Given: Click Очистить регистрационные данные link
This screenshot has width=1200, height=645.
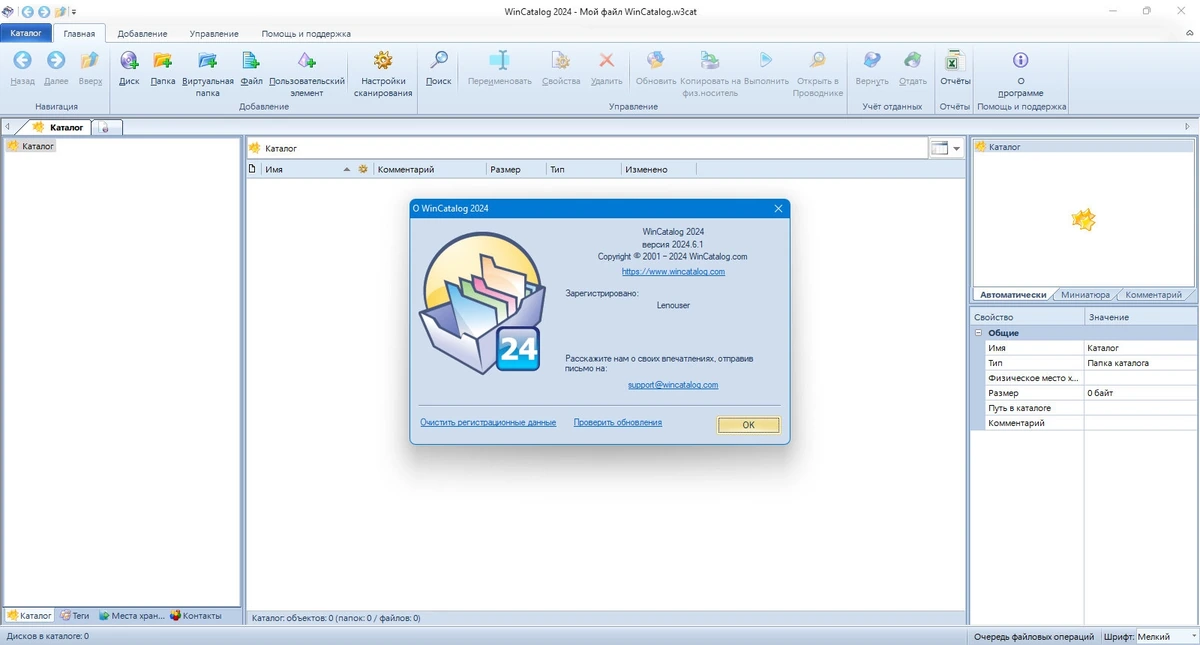Looking at the screenshot, I should tap(488, 422).
